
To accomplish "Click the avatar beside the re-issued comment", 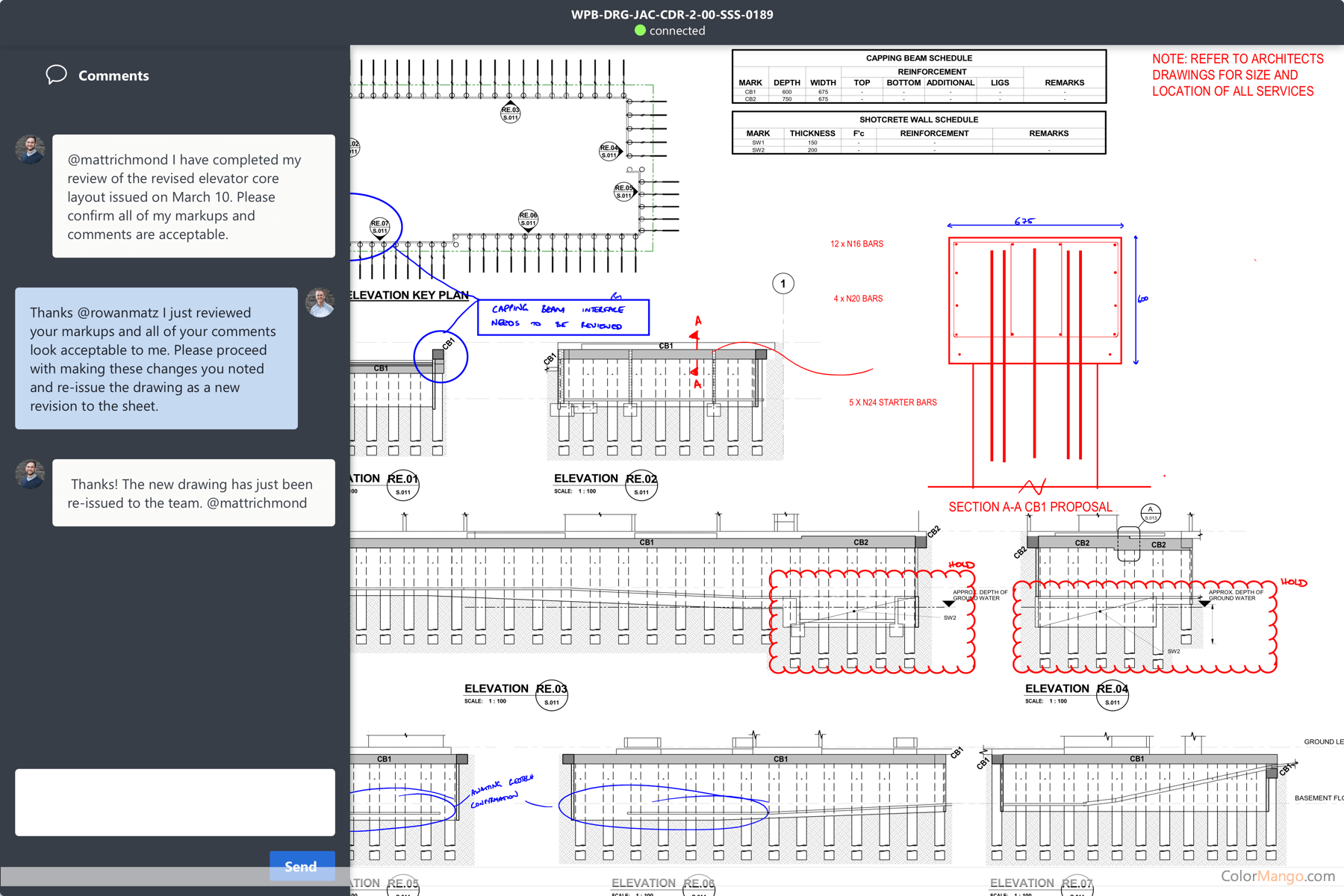I will [x=30, y=474].
